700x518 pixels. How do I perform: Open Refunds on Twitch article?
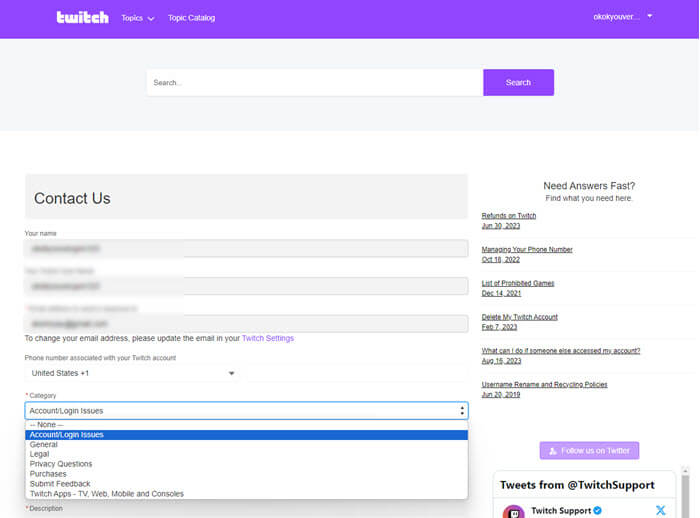click(x=508, y=216)
